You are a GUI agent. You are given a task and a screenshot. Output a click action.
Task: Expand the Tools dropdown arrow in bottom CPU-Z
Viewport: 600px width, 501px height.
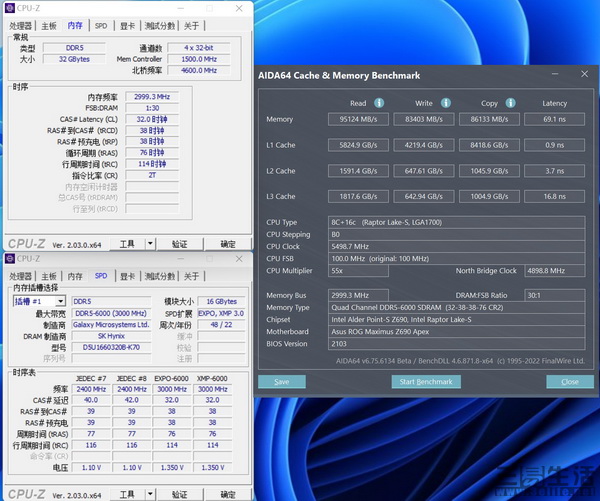point(150,494)
